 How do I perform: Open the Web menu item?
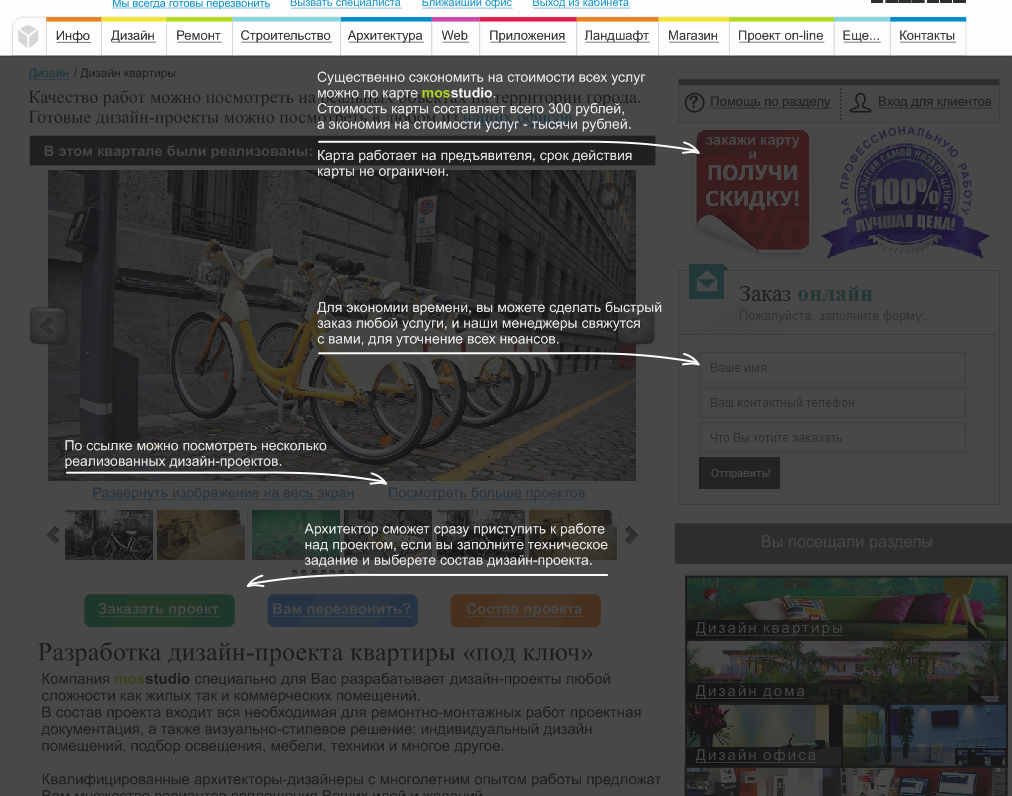point(455,36)
